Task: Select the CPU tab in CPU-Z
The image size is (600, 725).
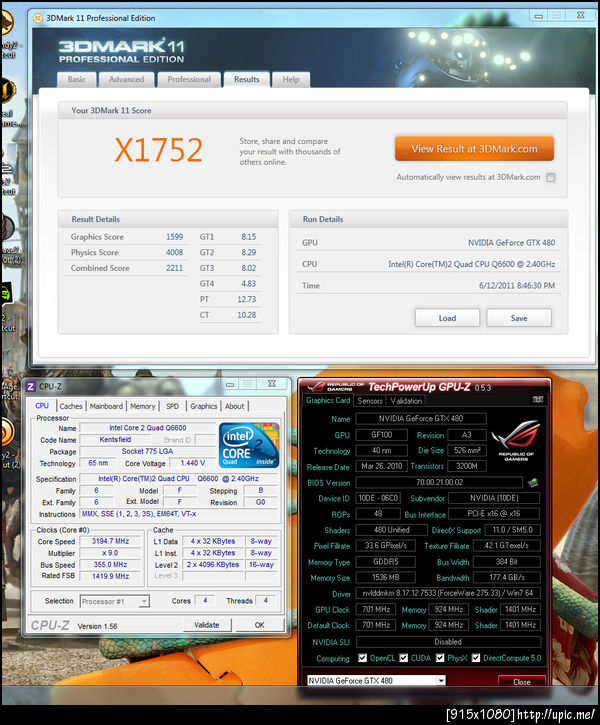Action: (x=42, y=406)
